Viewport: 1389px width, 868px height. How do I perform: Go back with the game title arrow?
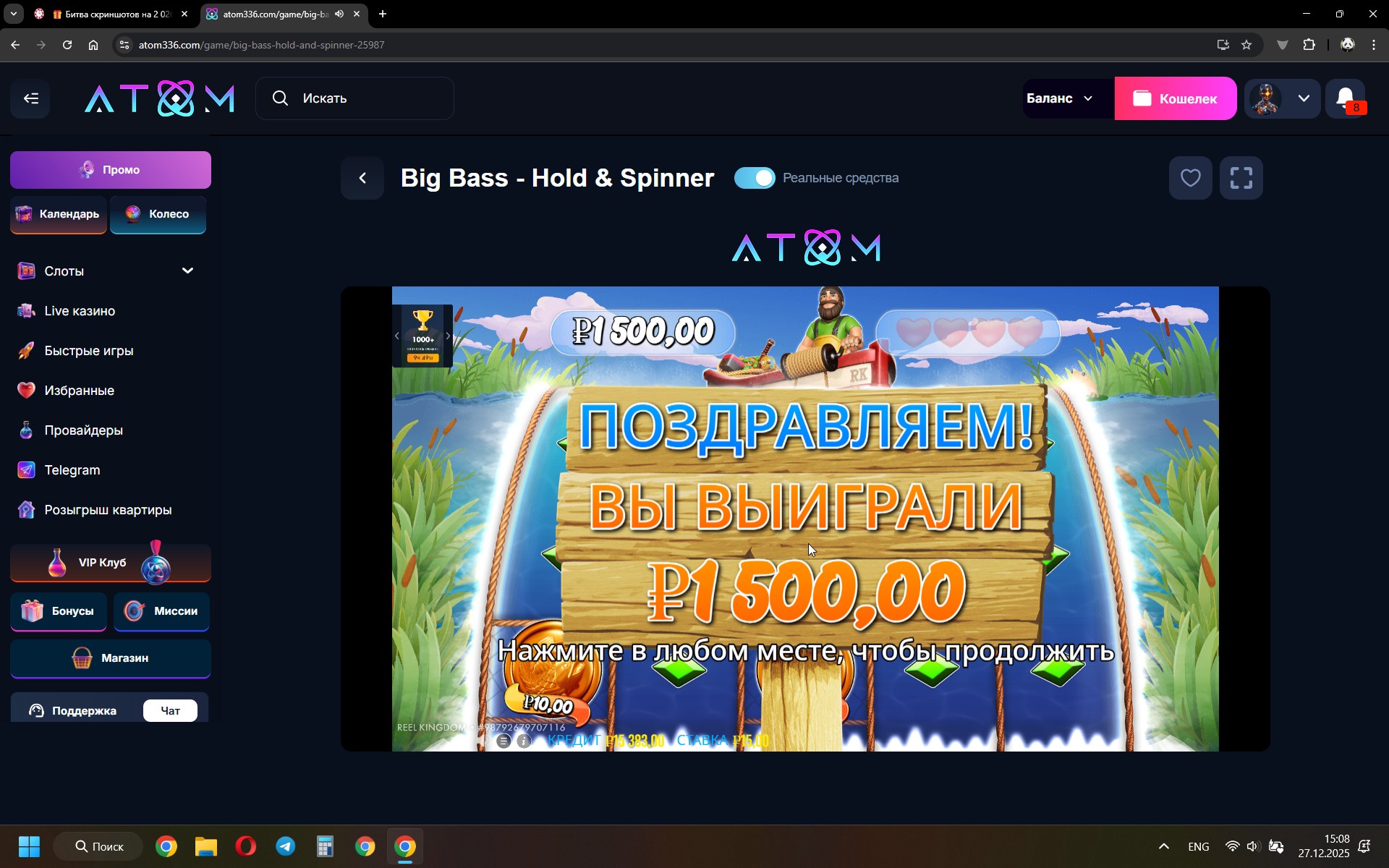coord(362,178)
